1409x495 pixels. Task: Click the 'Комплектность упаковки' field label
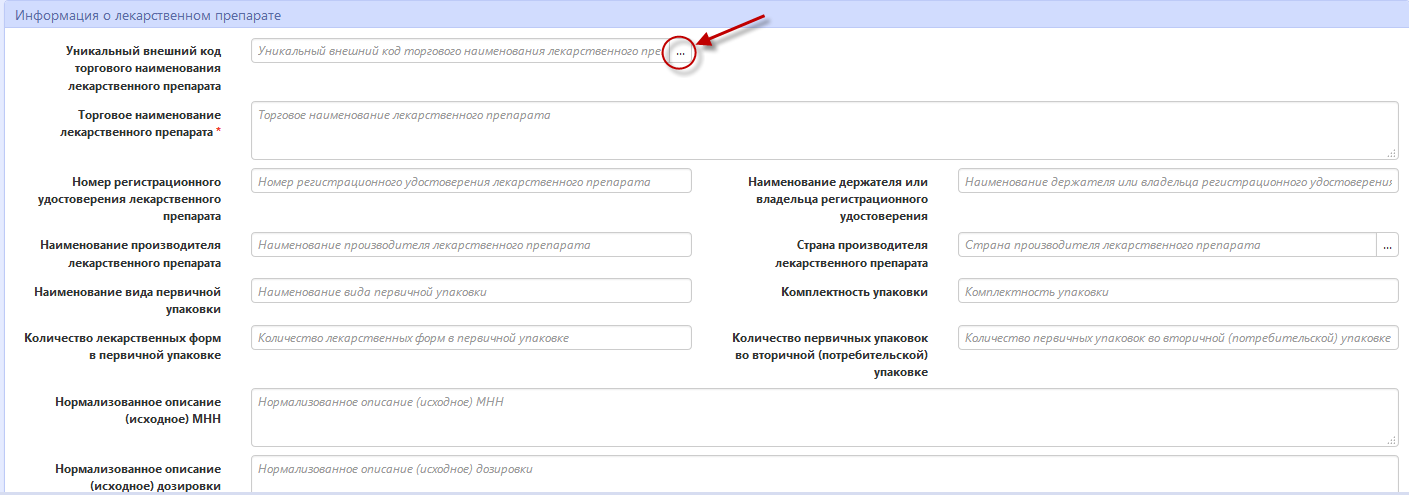tap(854, 292)
